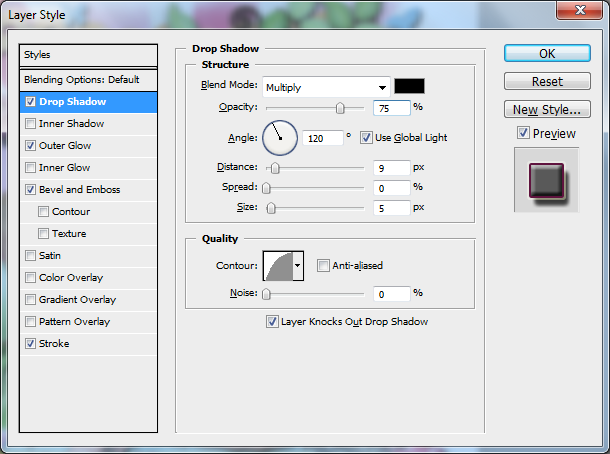Open the Outer Glow settings row
This screenshot has height=454, width=610.
[x=88, y=146]
